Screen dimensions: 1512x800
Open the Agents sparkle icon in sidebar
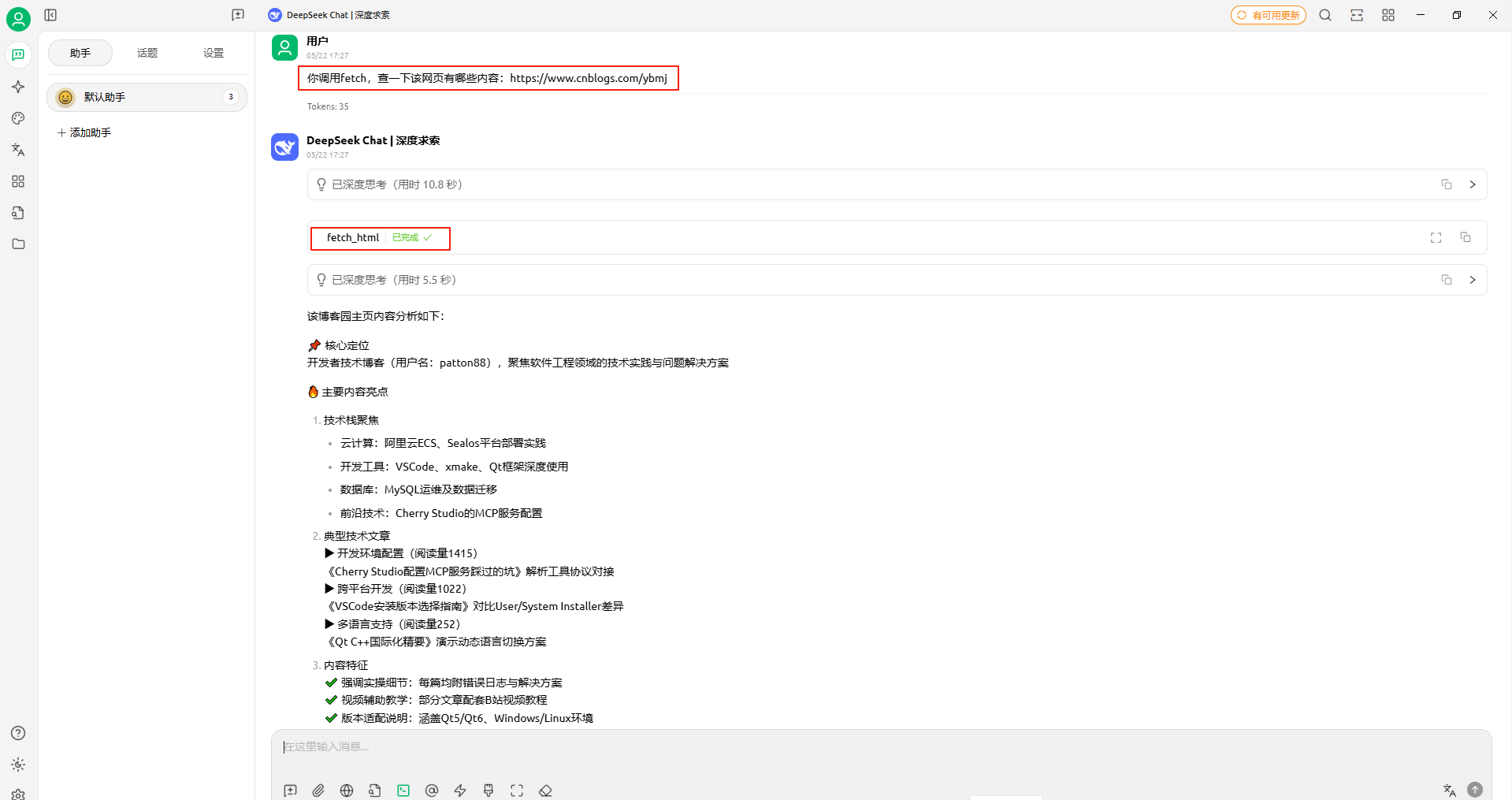point(18,87)
